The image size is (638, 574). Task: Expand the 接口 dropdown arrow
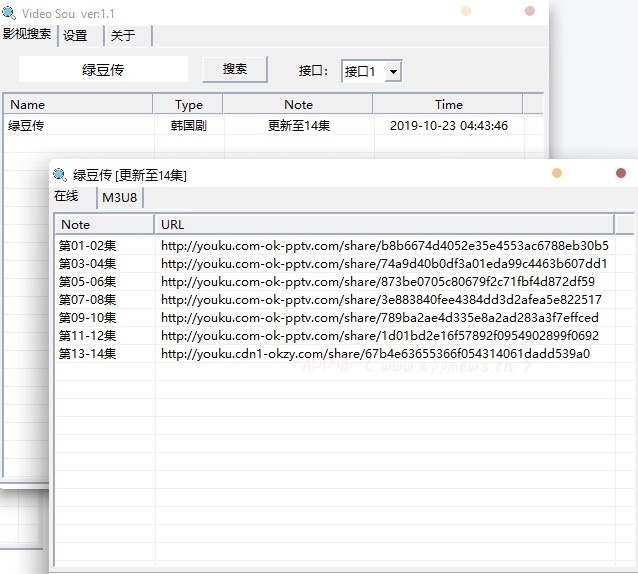[393, 72]
